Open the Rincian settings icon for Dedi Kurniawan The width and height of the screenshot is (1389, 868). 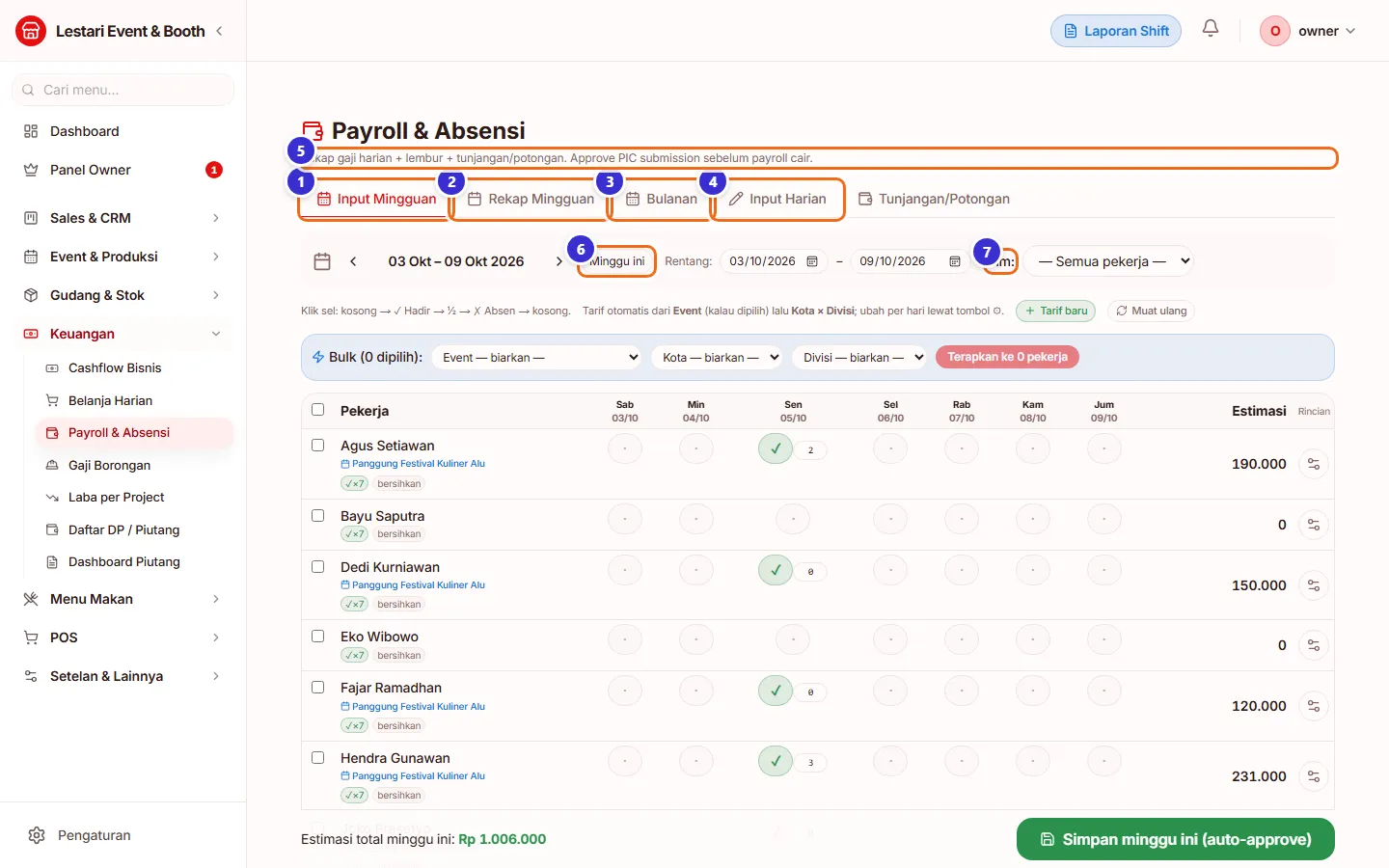coord(1313,585)
